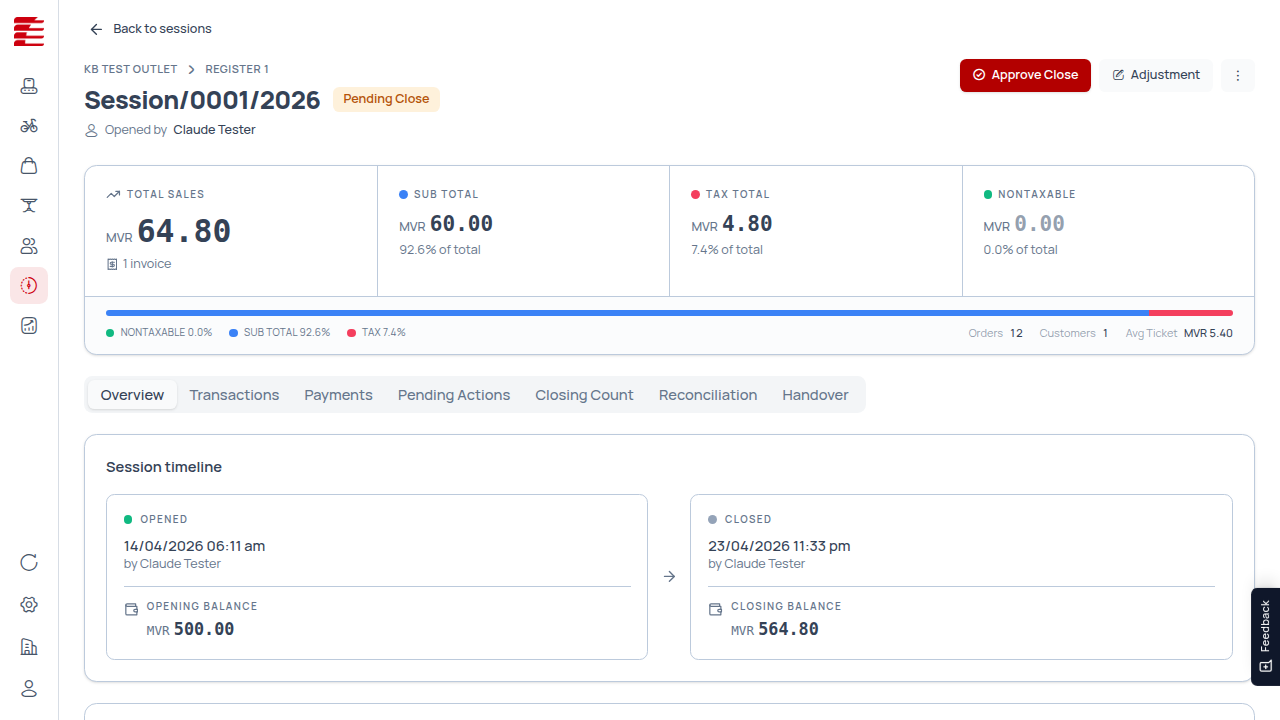Click the red app logo in the sidebar
This screenshot has width=1280, height=720.
(x=29, y=31)
